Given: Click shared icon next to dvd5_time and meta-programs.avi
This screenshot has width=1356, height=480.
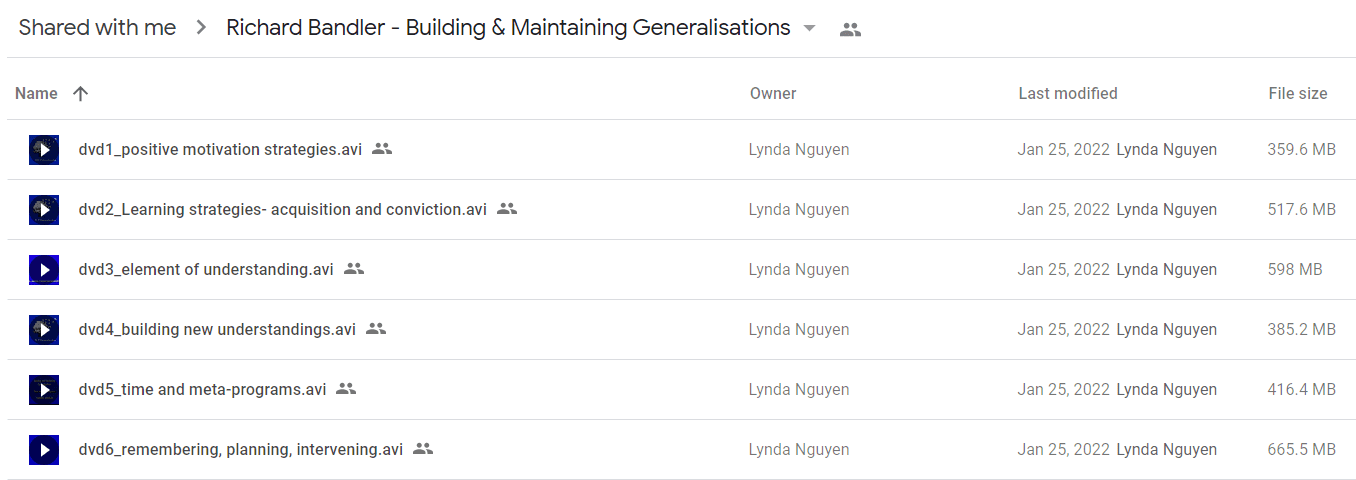Looking at the screenshot, I should point(346,389).
